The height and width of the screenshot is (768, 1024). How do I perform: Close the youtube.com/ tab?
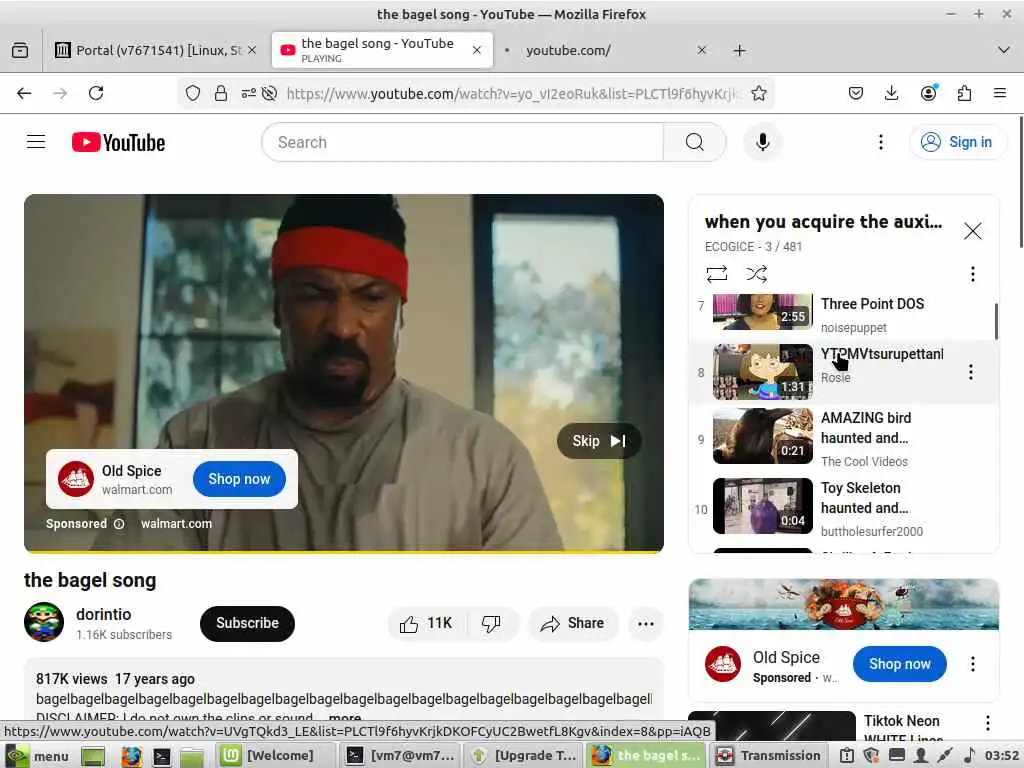click(701, 50)
